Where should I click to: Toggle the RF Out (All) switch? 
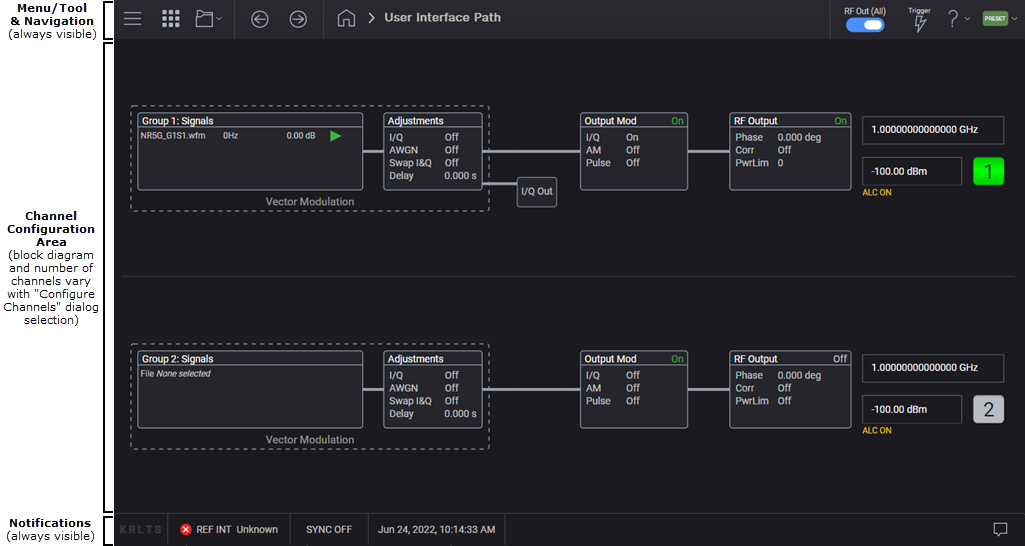click(x=864, y=25)
